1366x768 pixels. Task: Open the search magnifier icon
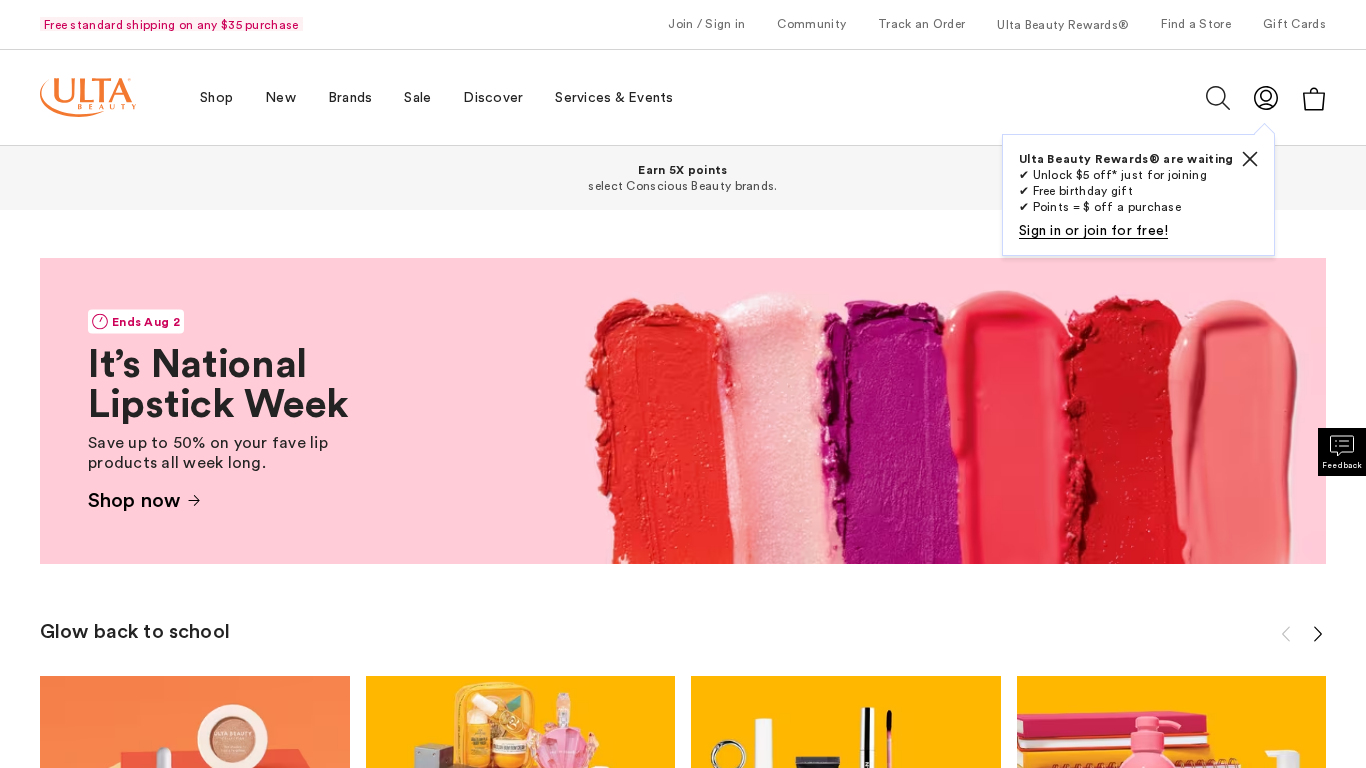tap(1217, 98)
